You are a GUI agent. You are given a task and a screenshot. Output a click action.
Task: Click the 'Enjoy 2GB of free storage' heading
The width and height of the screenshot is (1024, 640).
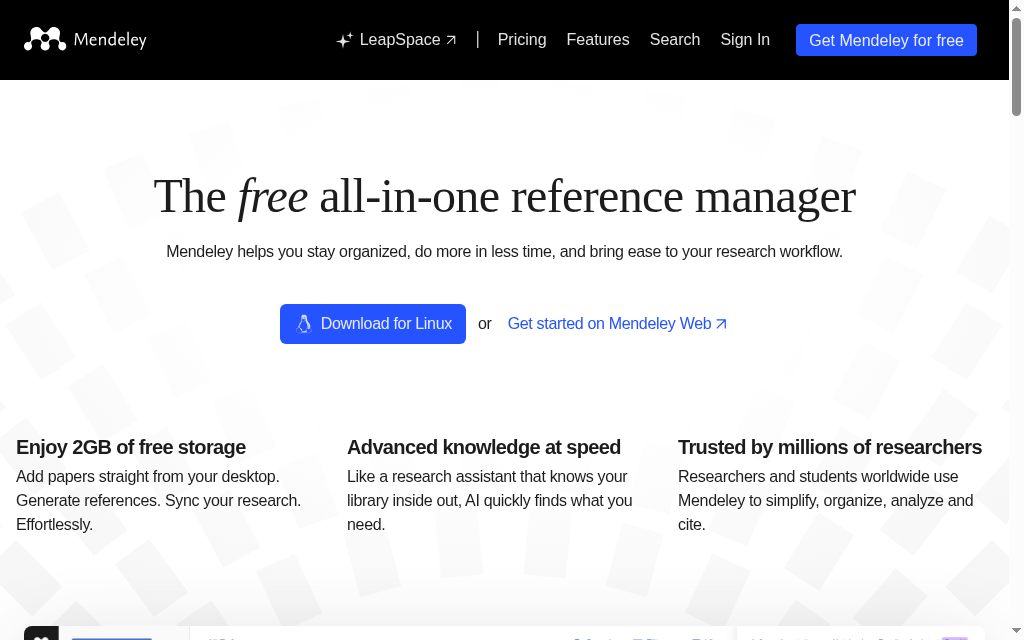point(131,447)
